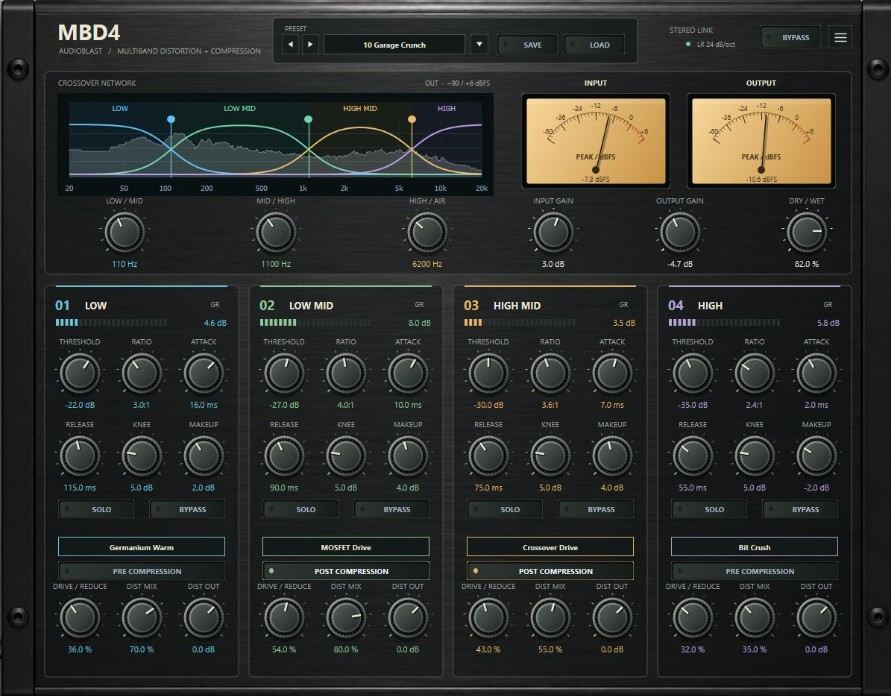Open the preset list dropdown arrow
This screenshot has height=696, width=891.
(479, 44)
